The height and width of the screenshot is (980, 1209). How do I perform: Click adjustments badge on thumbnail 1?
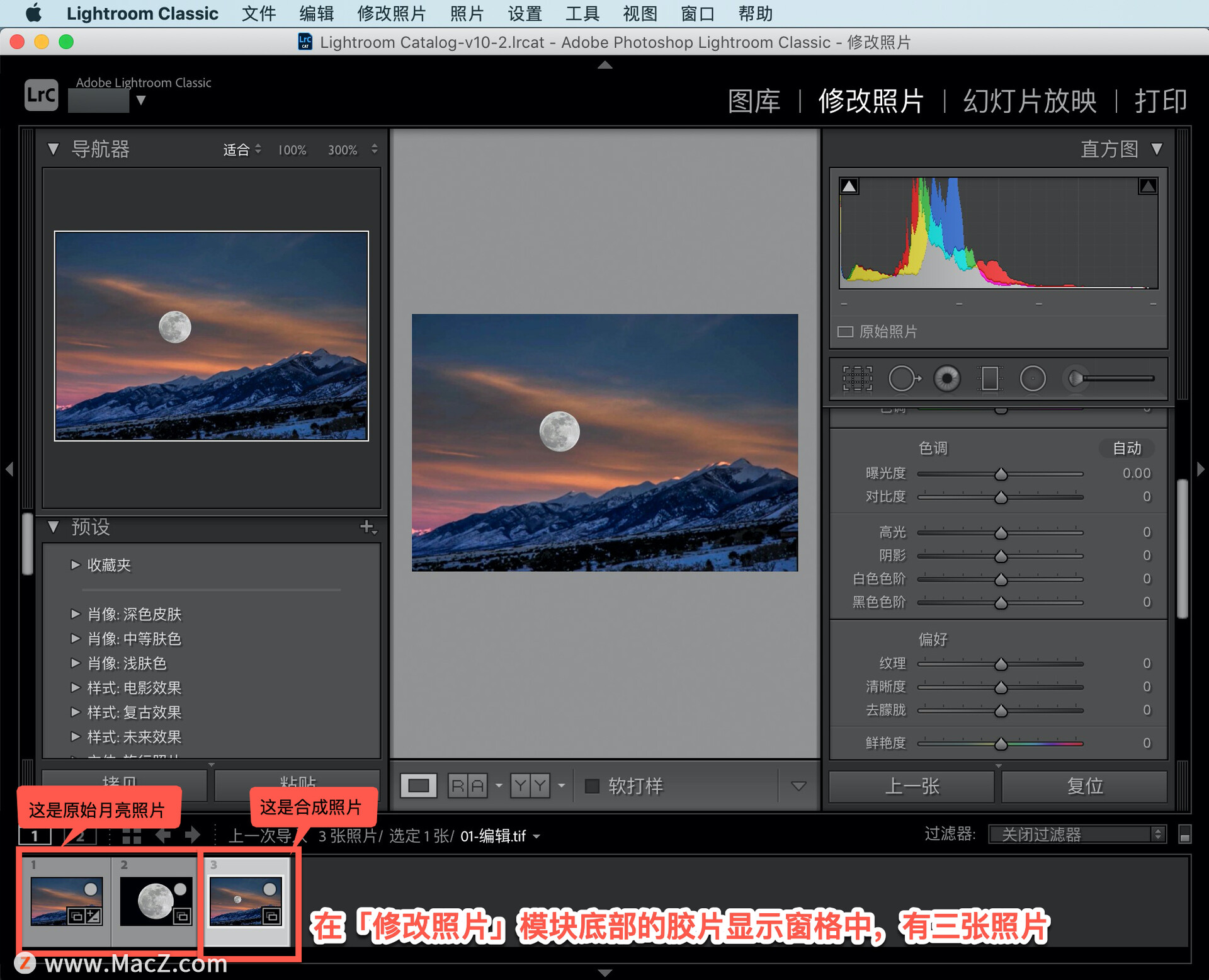point(93,916)
